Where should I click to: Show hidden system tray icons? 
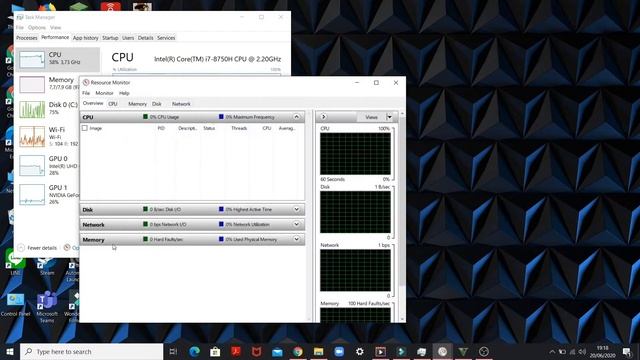pyautogui.click(x=552, y=352)
